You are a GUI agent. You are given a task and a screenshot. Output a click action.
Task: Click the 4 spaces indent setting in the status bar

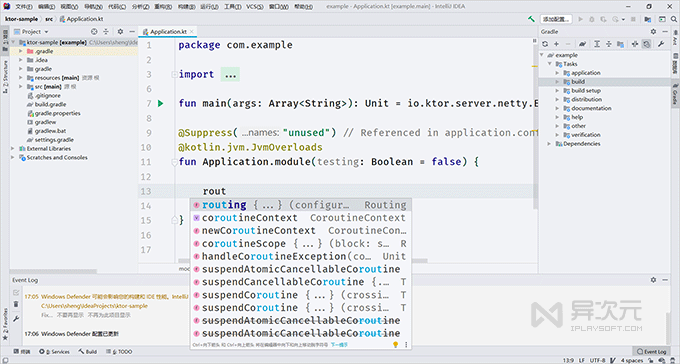[632, 360]
